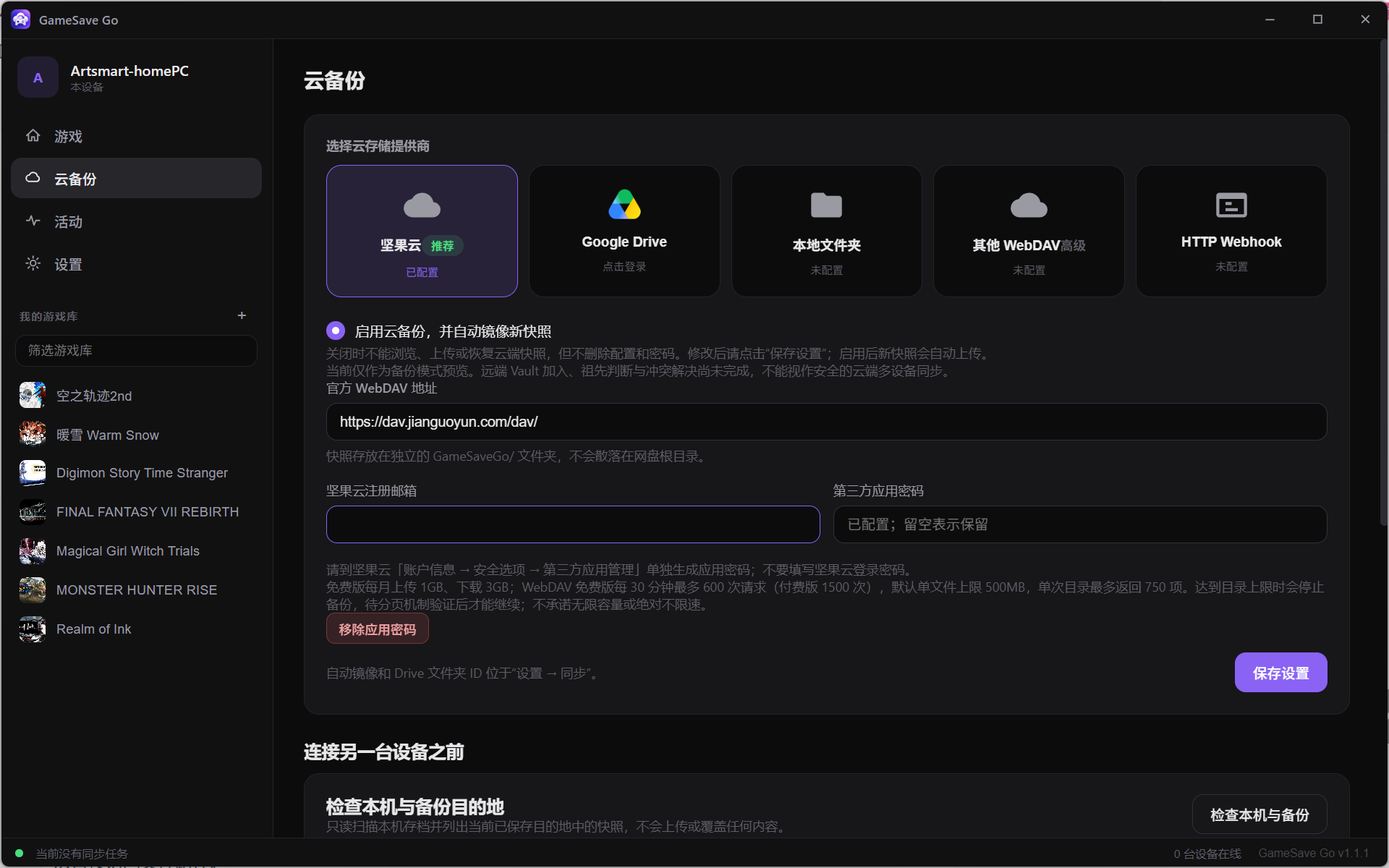The width and height of the screenshot is (1389, 868).
Task: Choose the 其他 WebDAV cloud icon
Action: pos(1029,205)
